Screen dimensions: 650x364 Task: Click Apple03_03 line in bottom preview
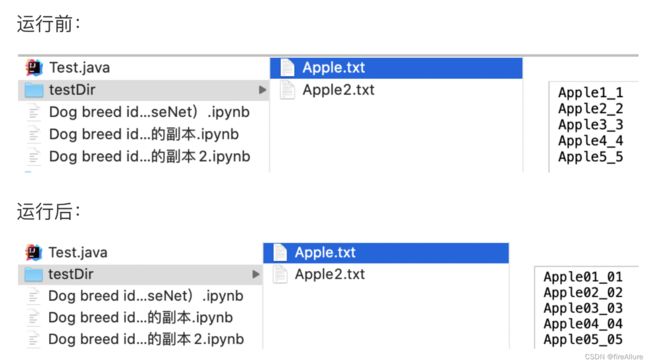(x=583, y=308)
